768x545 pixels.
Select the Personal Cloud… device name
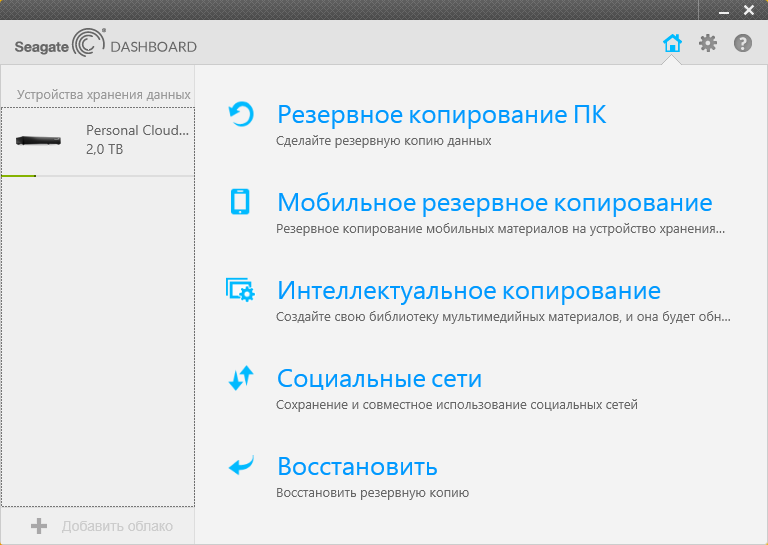[x=137, y=130]
